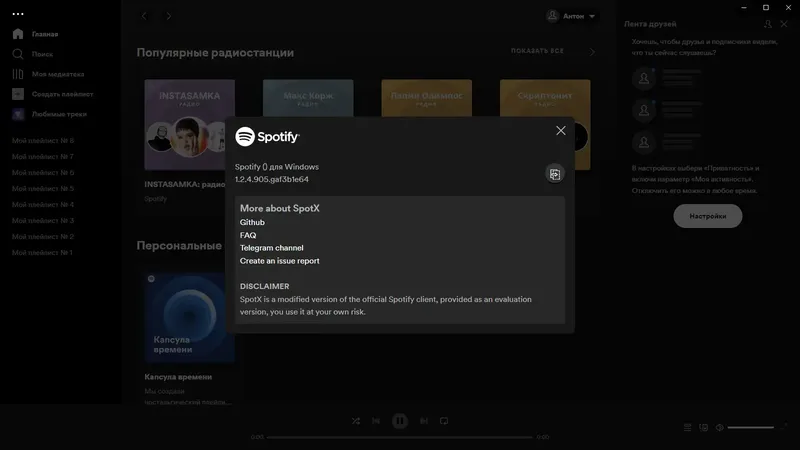
Task: Toggle repeat mode
Action: (x=444, y=421)
